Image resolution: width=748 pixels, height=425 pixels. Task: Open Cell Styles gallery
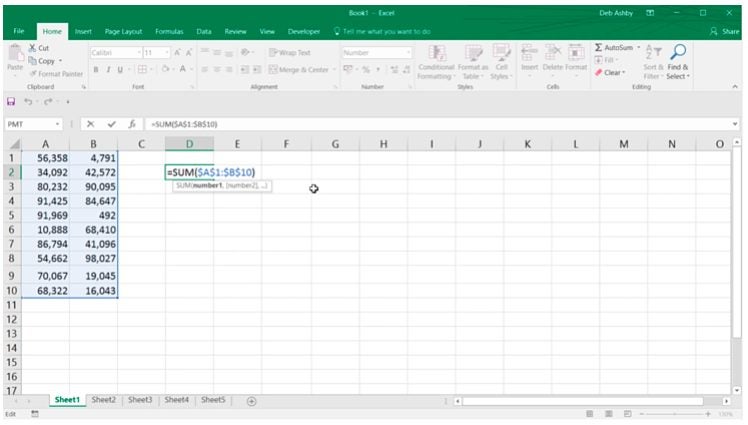pos(501,62)
